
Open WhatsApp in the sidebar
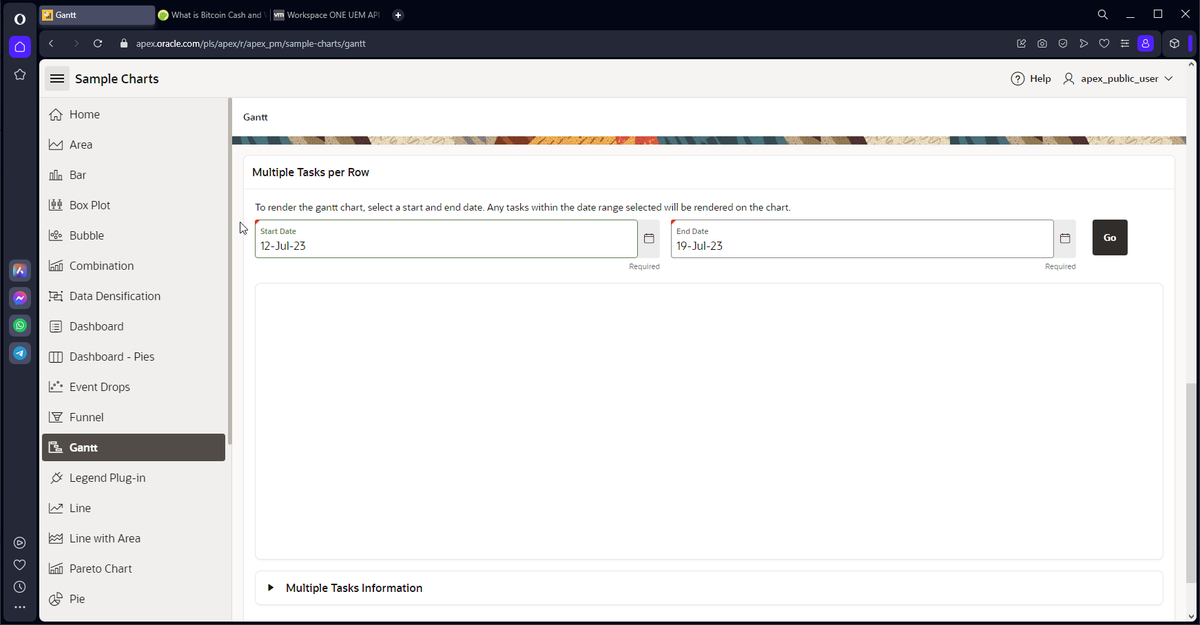[x=20, y=326]
